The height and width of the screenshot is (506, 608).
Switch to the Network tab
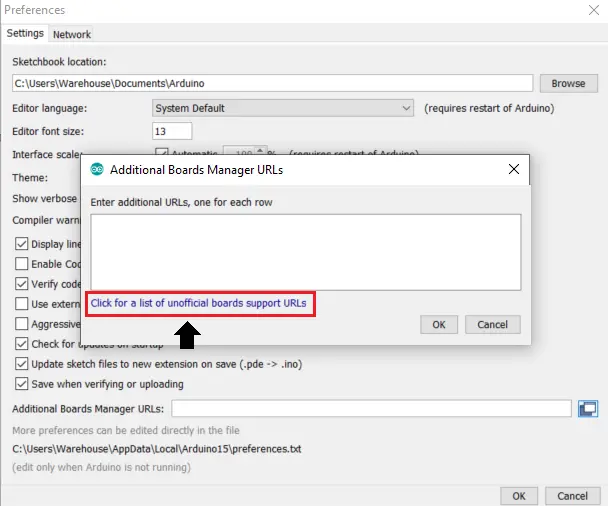click(x=72, y=34)
